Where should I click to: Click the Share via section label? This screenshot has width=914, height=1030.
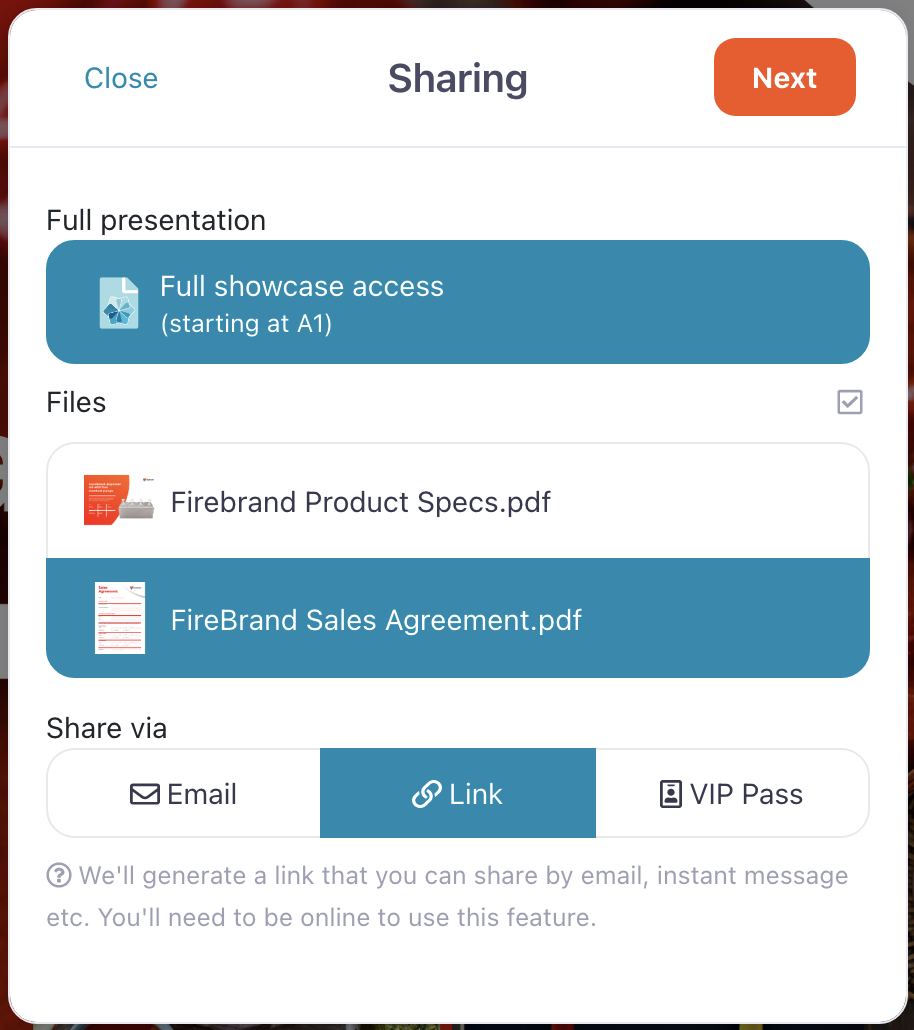click(107, 728)
